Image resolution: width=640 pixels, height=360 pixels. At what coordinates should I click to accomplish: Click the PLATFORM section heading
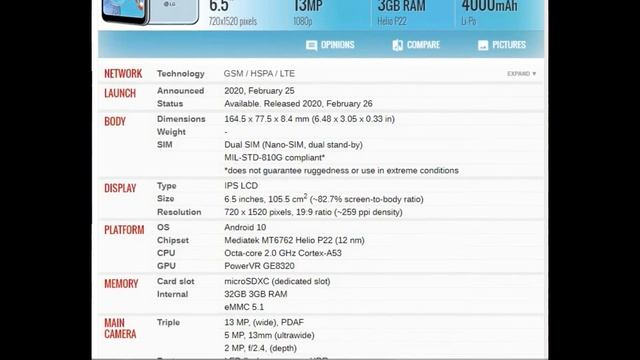(x=124, y=230)
